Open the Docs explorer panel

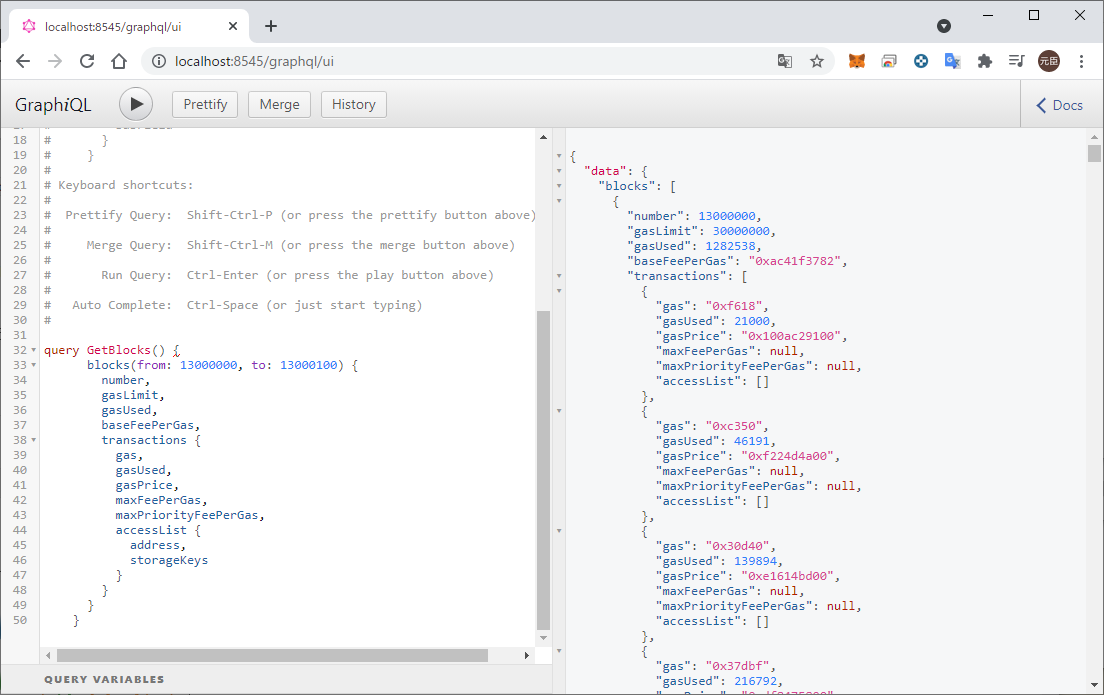point(1060,105)
